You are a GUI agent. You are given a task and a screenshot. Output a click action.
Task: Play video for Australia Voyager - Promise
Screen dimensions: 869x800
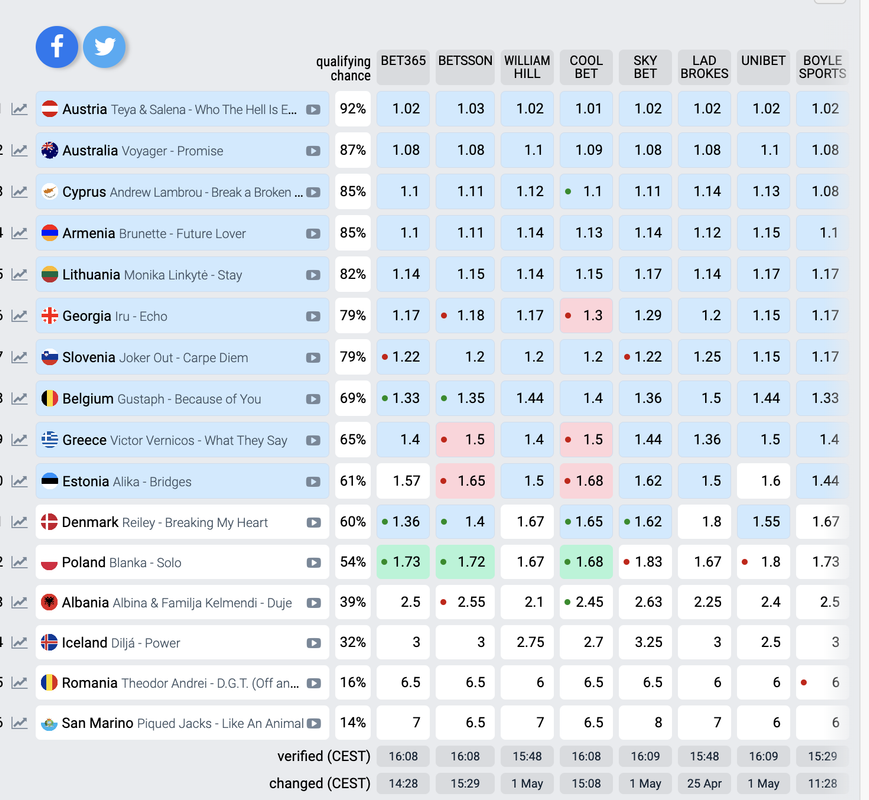click(313, 151)
